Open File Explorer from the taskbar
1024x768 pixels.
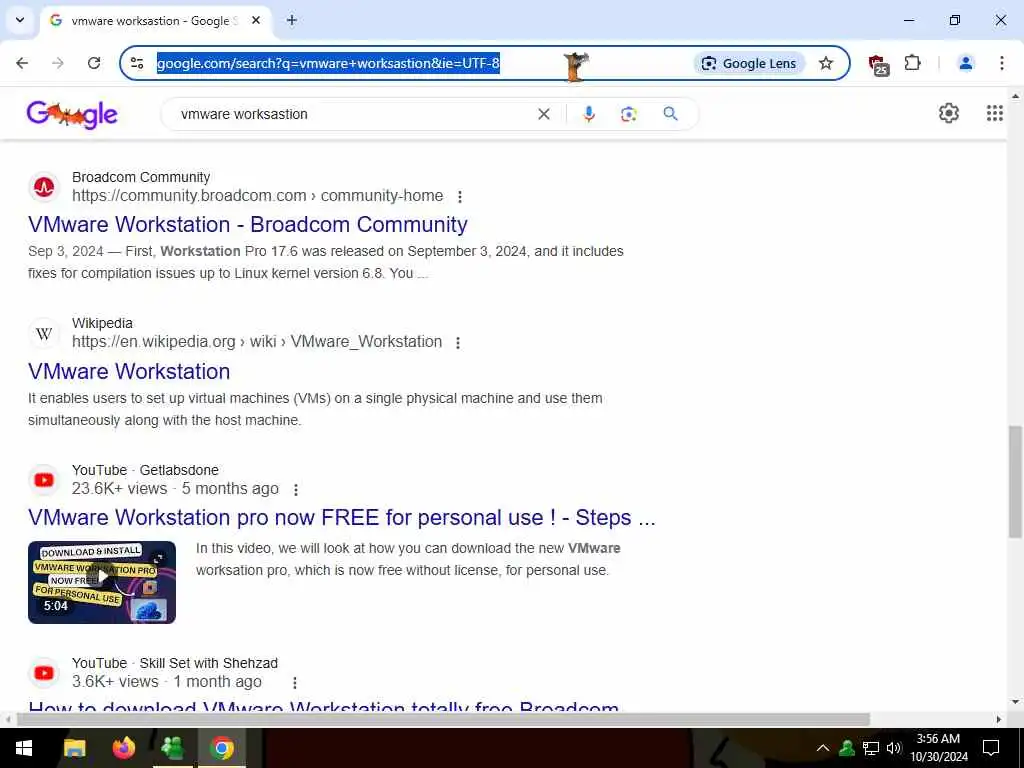(74, 748)
